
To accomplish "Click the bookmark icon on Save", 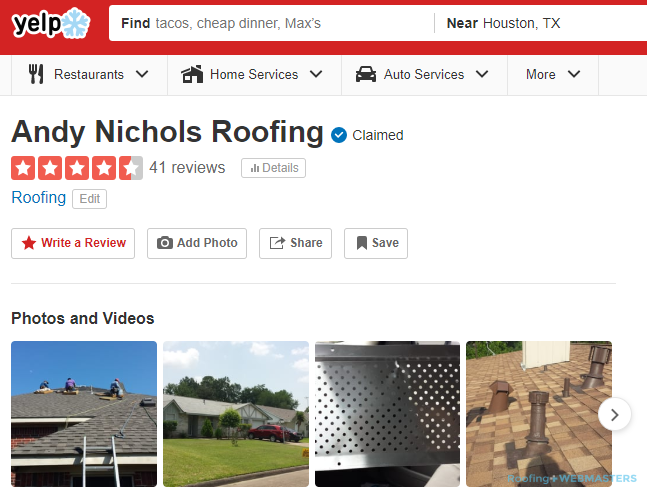I will click(x=361, y=243).
